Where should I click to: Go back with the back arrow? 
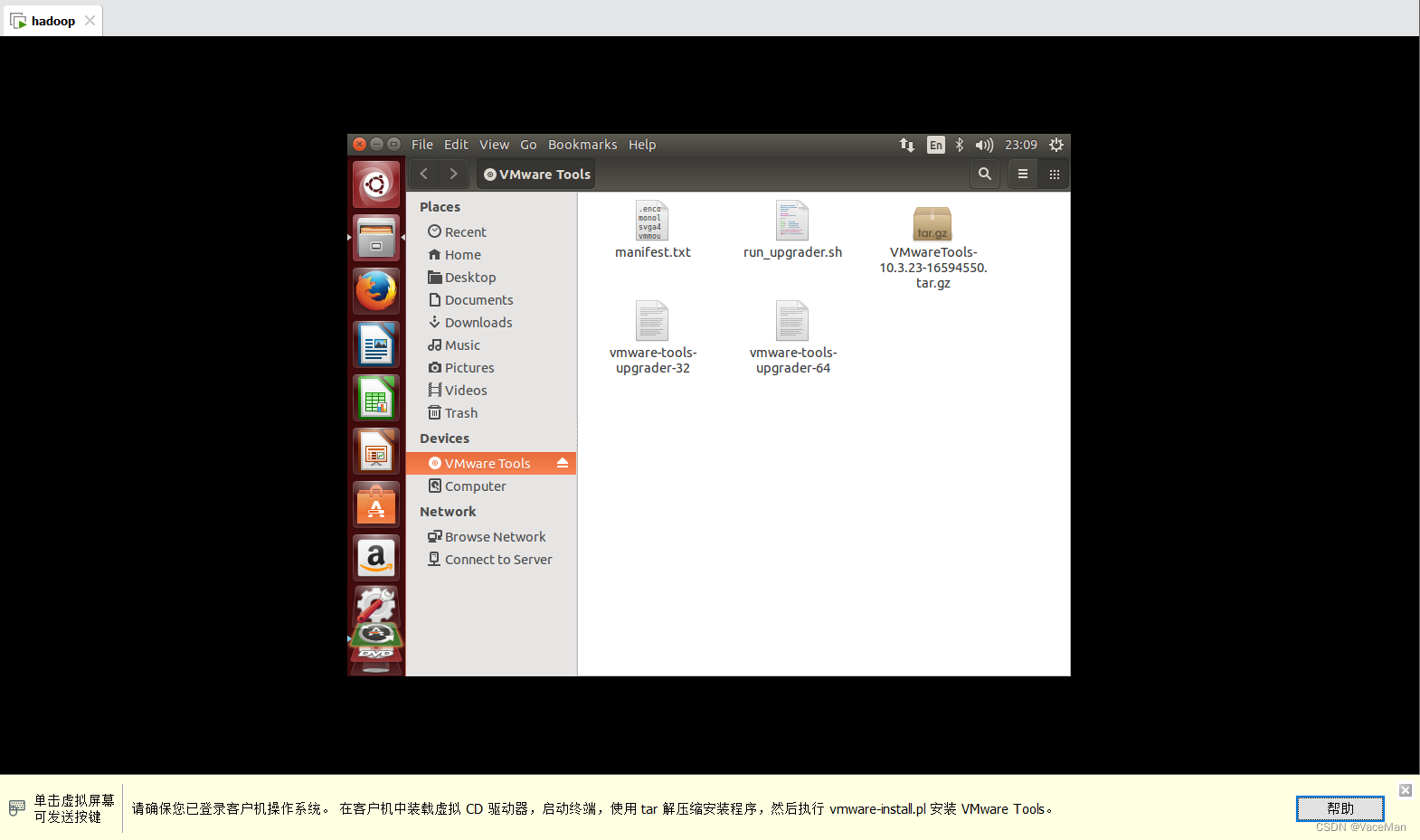click(424, 174)
